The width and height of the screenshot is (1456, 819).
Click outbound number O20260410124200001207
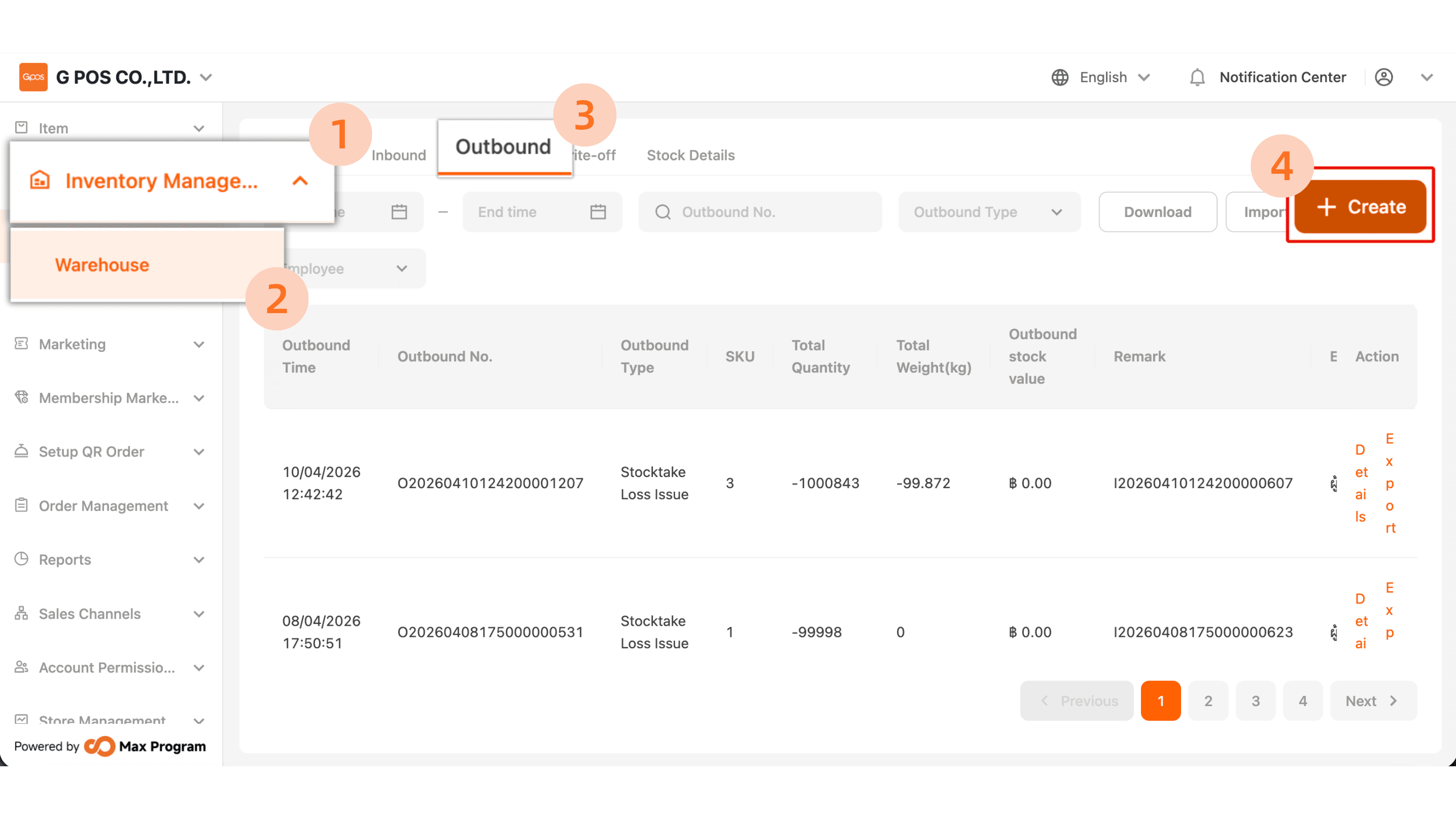pyautogui.click(x=490, y=483)
